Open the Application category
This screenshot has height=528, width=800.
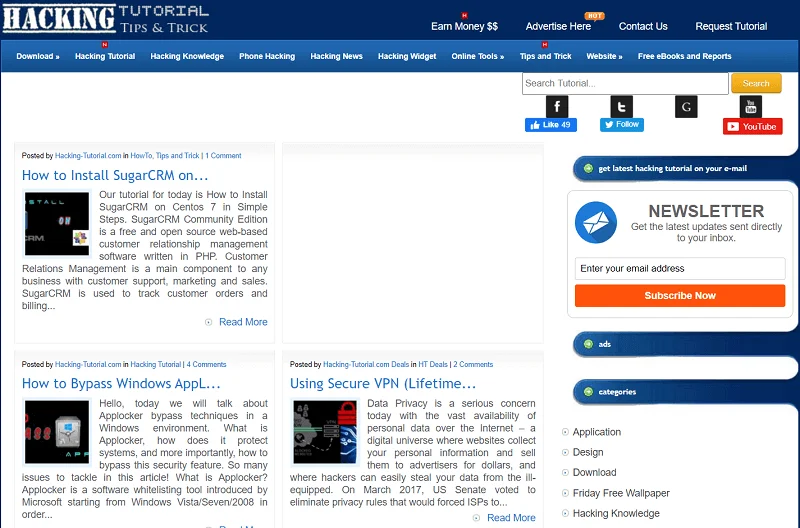tap(596, 432)
